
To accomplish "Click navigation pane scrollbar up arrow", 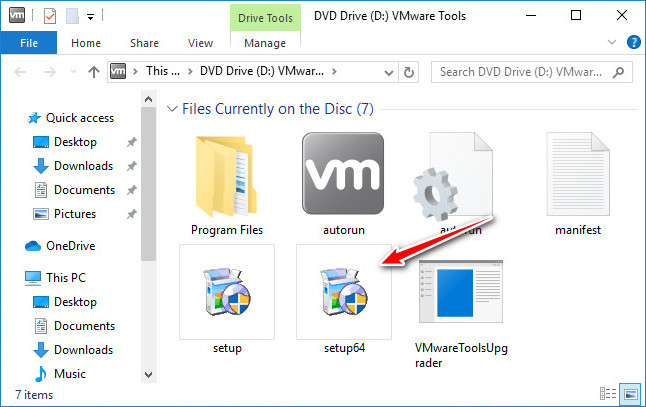I will pyautogui.click(x=149, y=99).
